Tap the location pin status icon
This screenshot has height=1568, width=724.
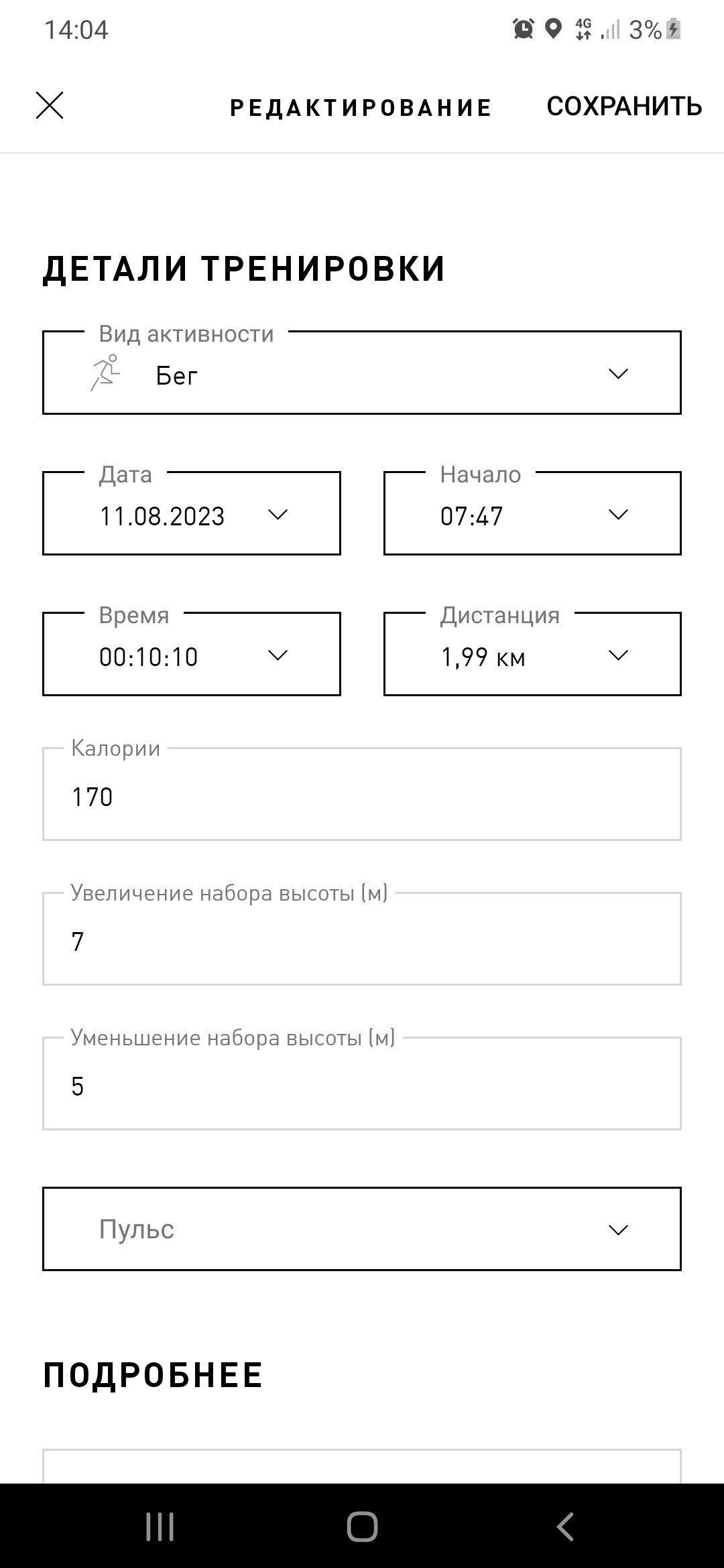(552, 29)
